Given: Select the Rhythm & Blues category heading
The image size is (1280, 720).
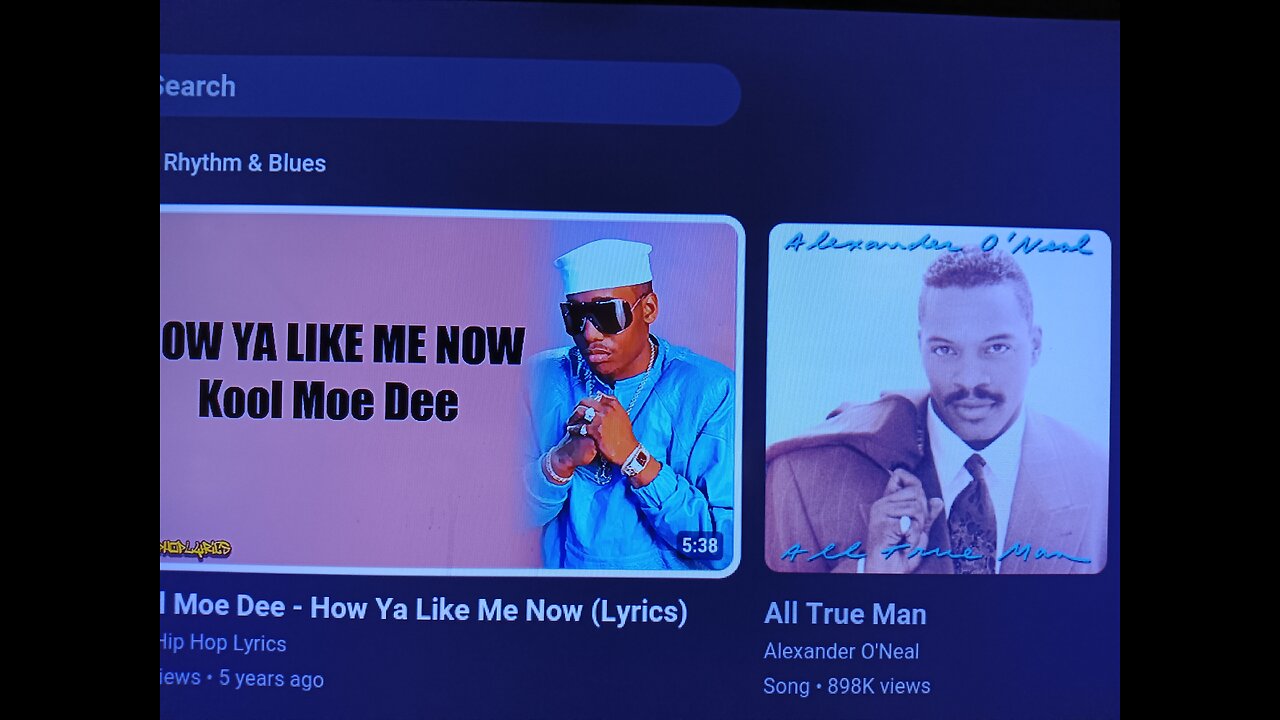Looking at the screenshot, I should [245, 163].
